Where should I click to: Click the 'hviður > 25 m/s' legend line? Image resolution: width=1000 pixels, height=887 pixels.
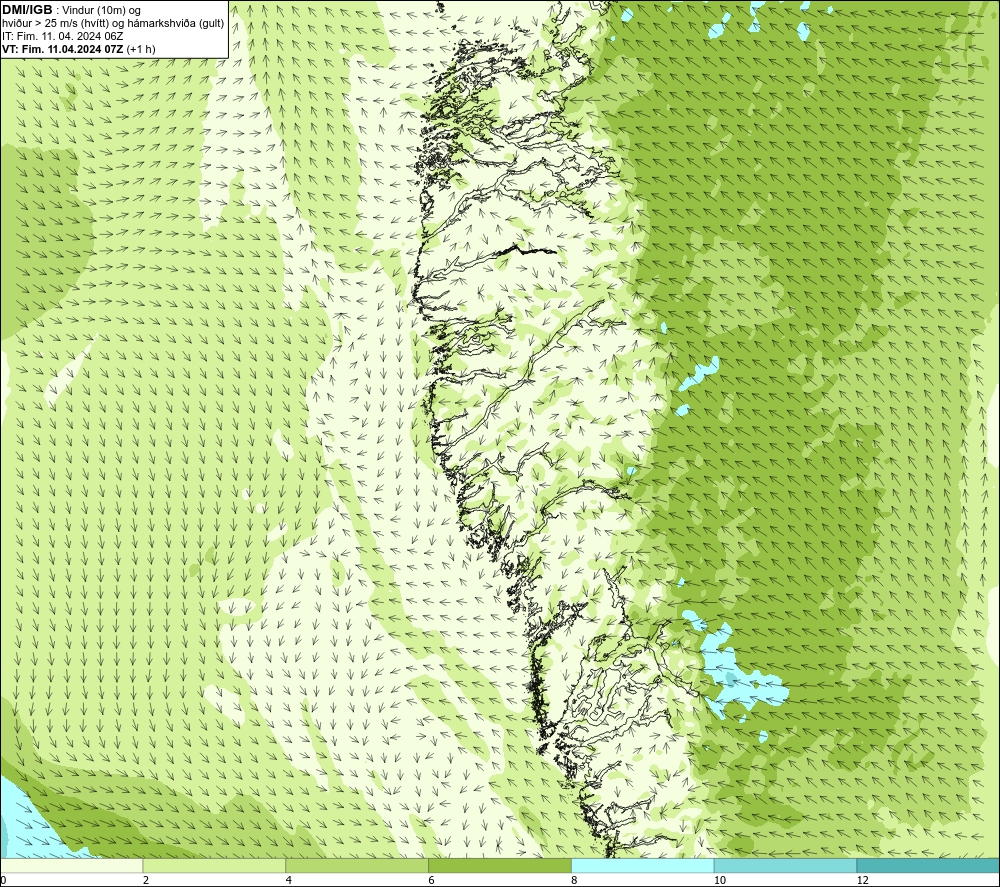pyautogui.click(x=113, y=24)
